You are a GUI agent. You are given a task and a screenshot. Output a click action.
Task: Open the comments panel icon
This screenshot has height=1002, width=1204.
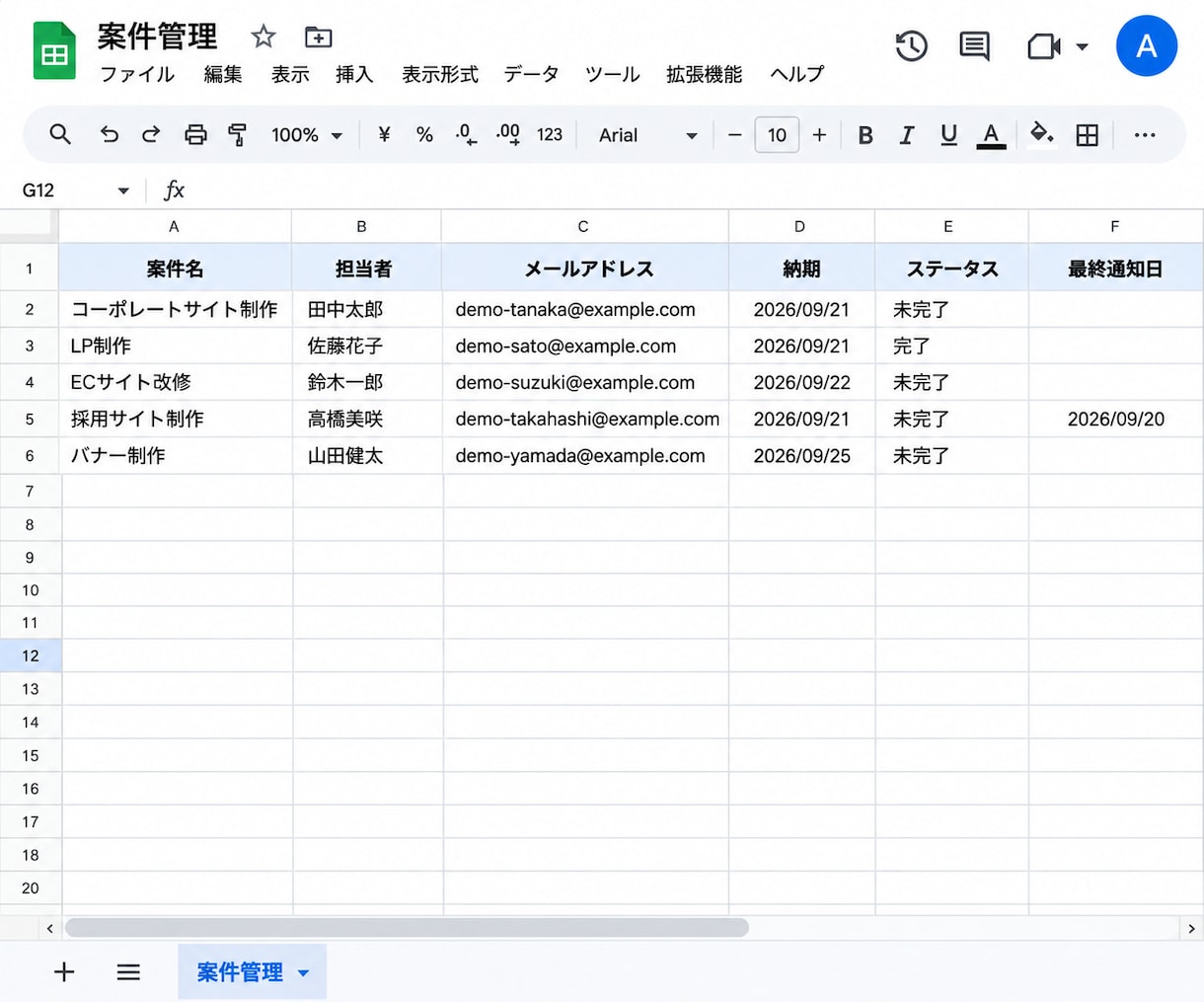tap(974, 46)
